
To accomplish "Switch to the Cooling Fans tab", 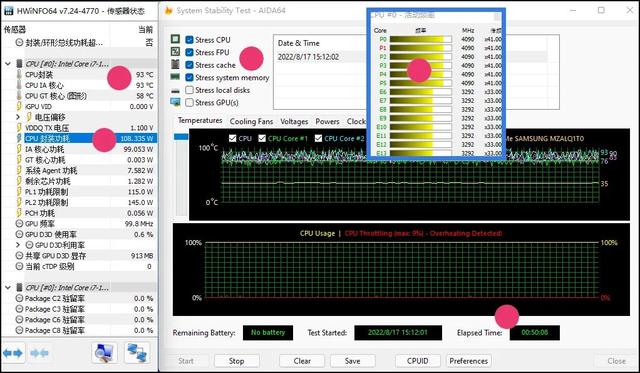I will pyautogui.click(x=251, y=121).
